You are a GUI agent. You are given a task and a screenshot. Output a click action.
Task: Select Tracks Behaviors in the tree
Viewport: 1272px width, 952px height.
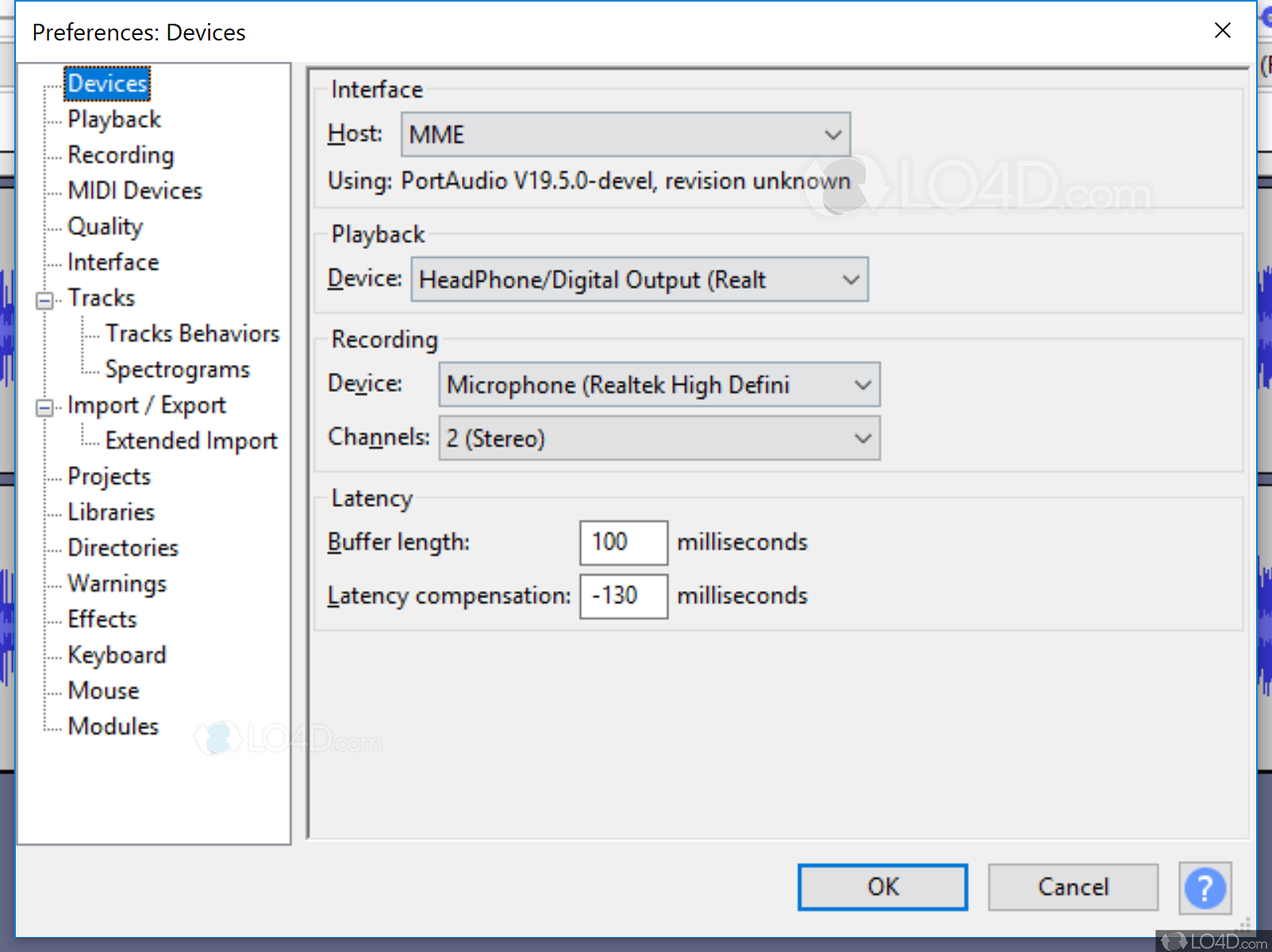click(192, 334)
